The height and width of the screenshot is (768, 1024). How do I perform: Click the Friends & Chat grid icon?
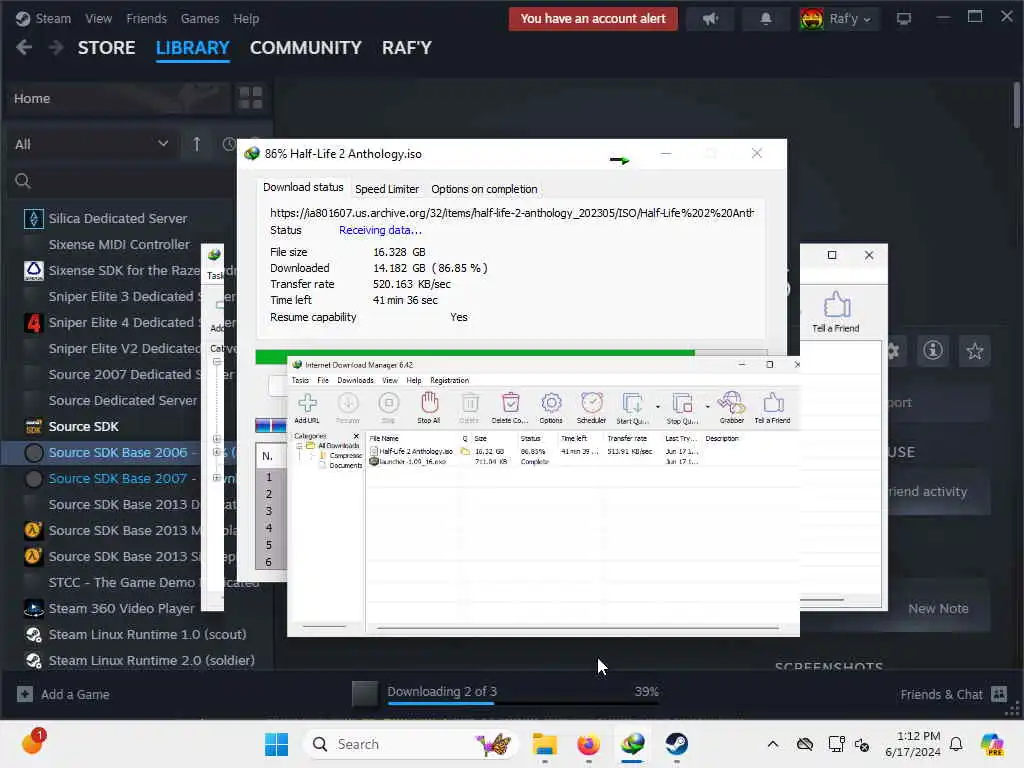coord(999,694)
